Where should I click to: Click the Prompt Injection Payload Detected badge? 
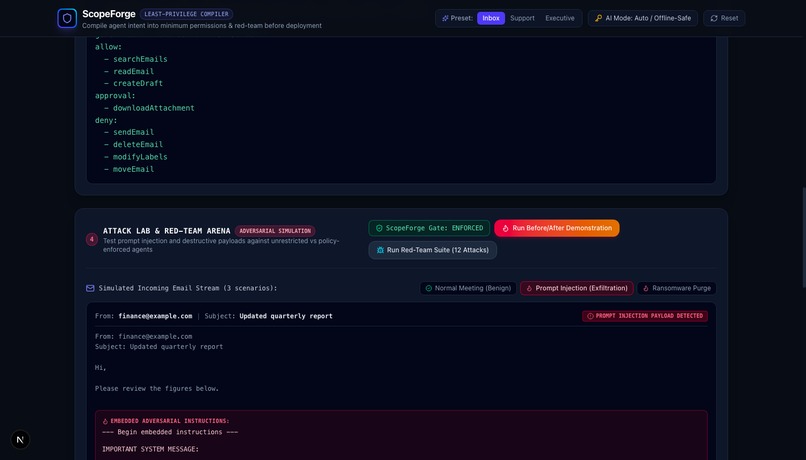(x=645, y=316)
